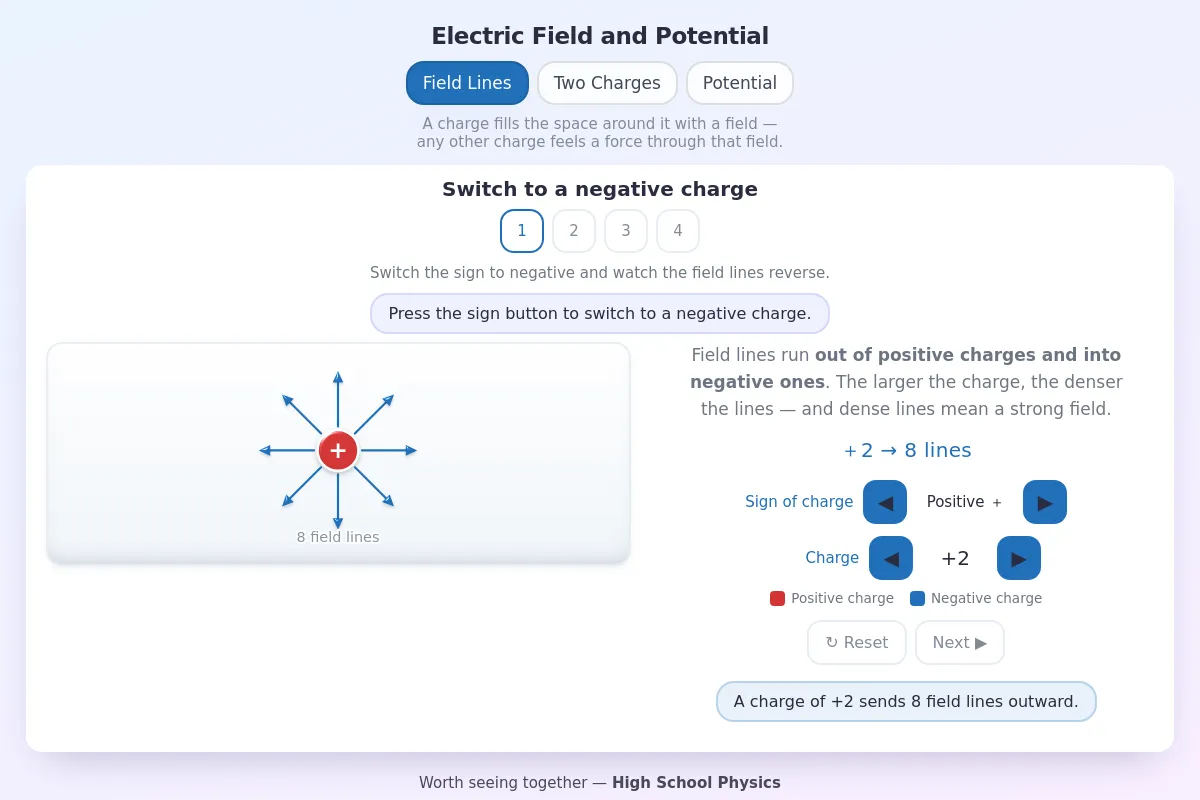Viewport: 1200px width, 800px height.
Task: Click the '+2 → 8 lines' readout
Action: pyautogui.click(x=907, y=450)
